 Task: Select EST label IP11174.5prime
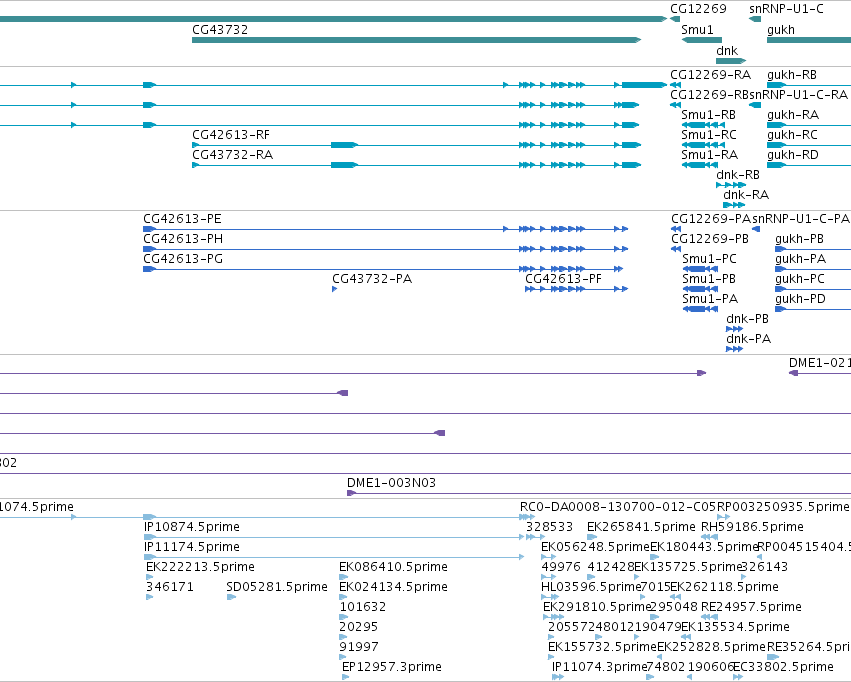[x=192, y=547]
